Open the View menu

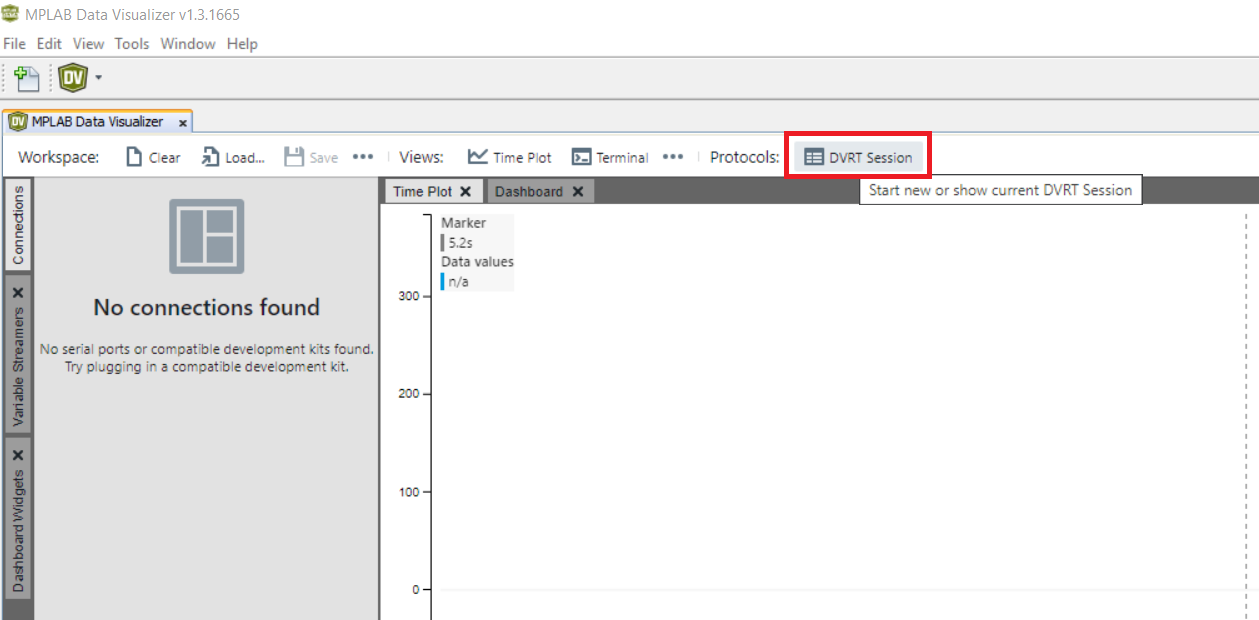point(88,44)
